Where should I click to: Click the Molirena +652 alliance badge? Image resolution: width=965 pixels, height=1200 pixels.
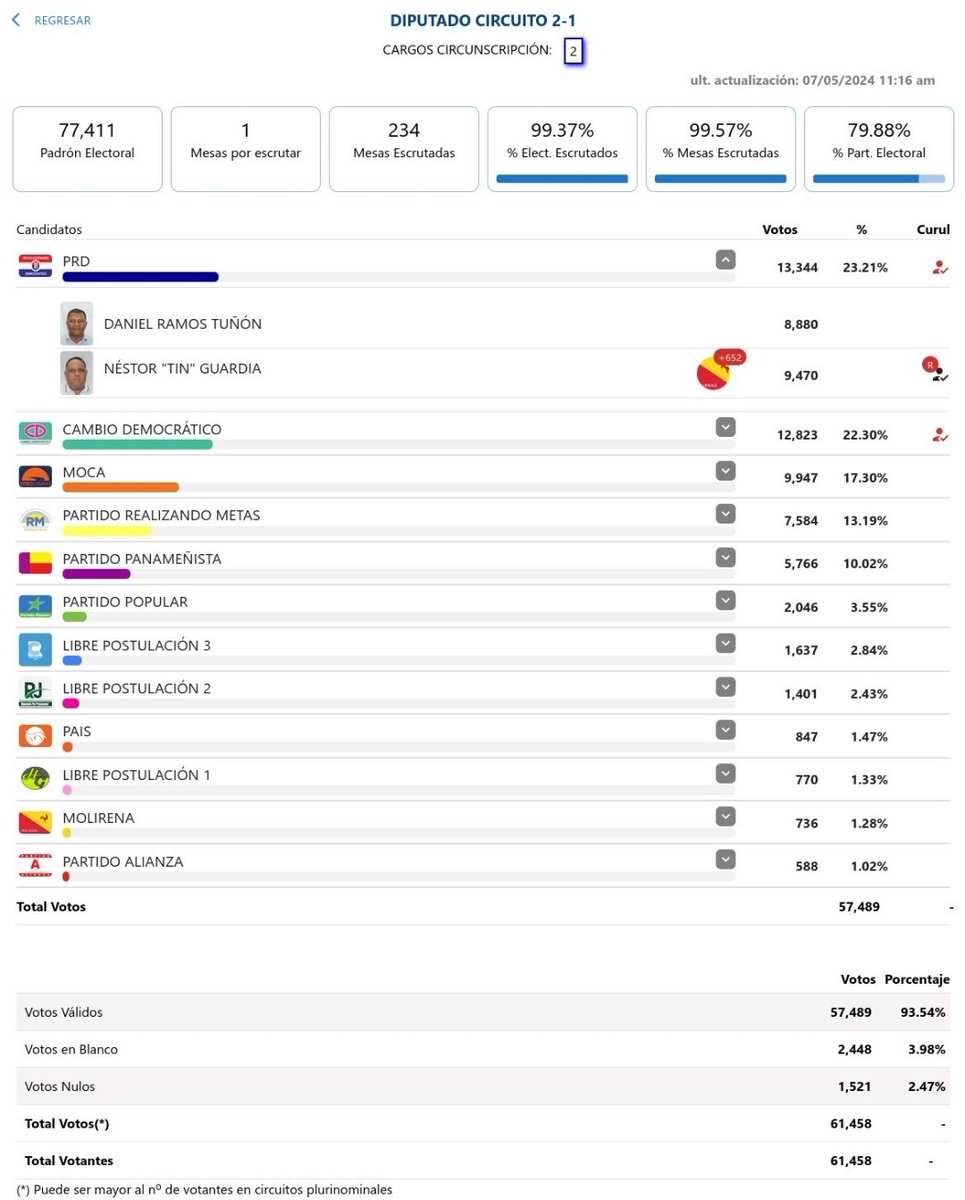[x=720, y=370]
